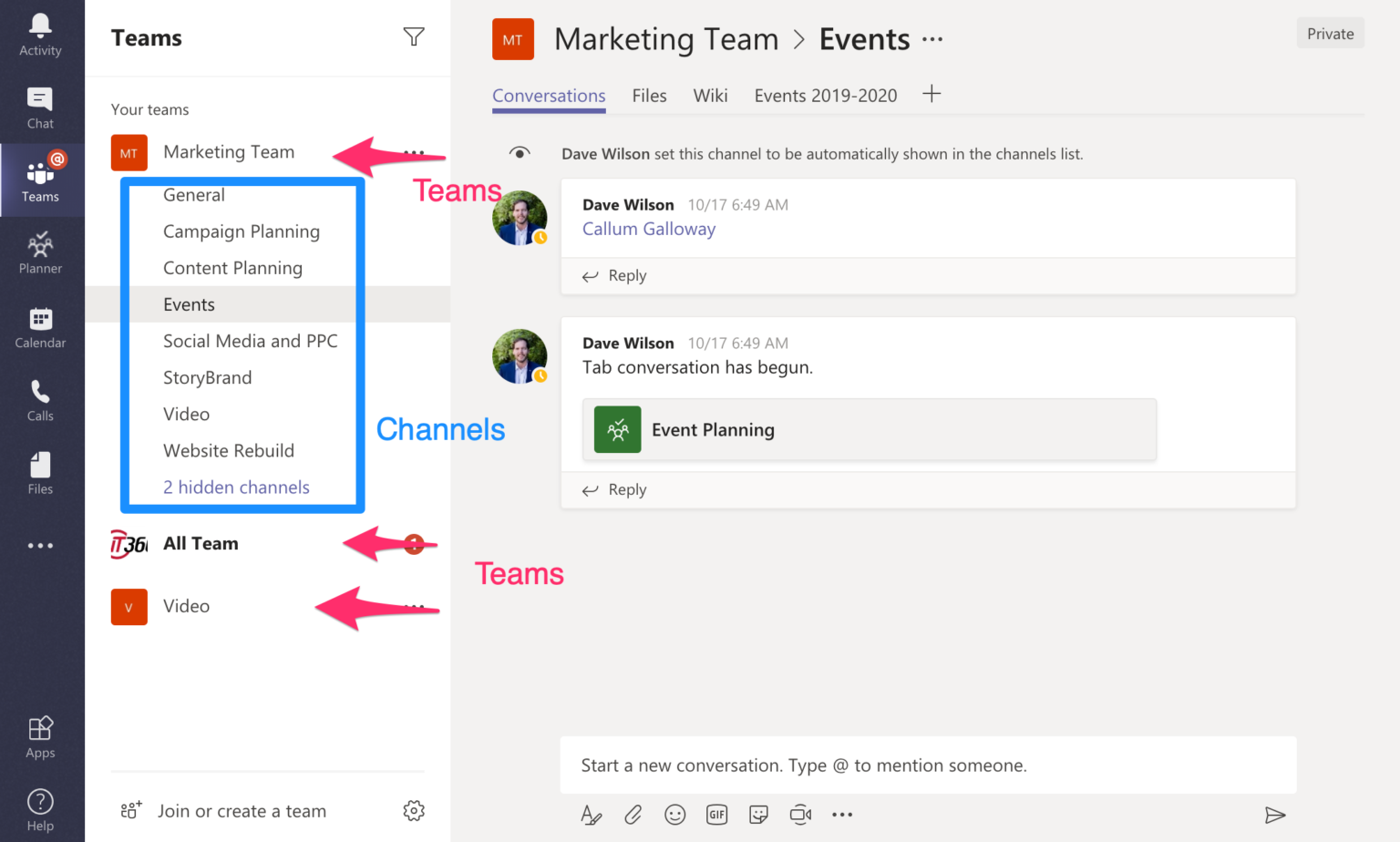
Task: Open the StoryBrand channel
Action: 208,377
